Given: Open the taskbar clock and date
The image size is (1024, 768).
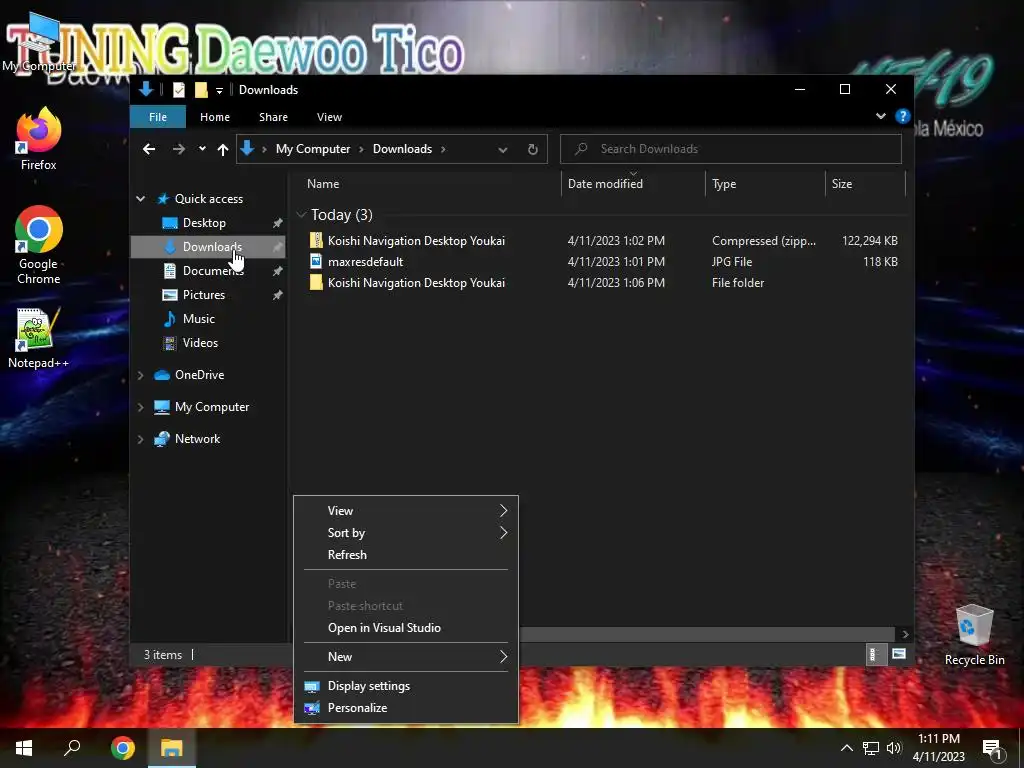Looking at the screenshot, I should (x=938, y=748).
